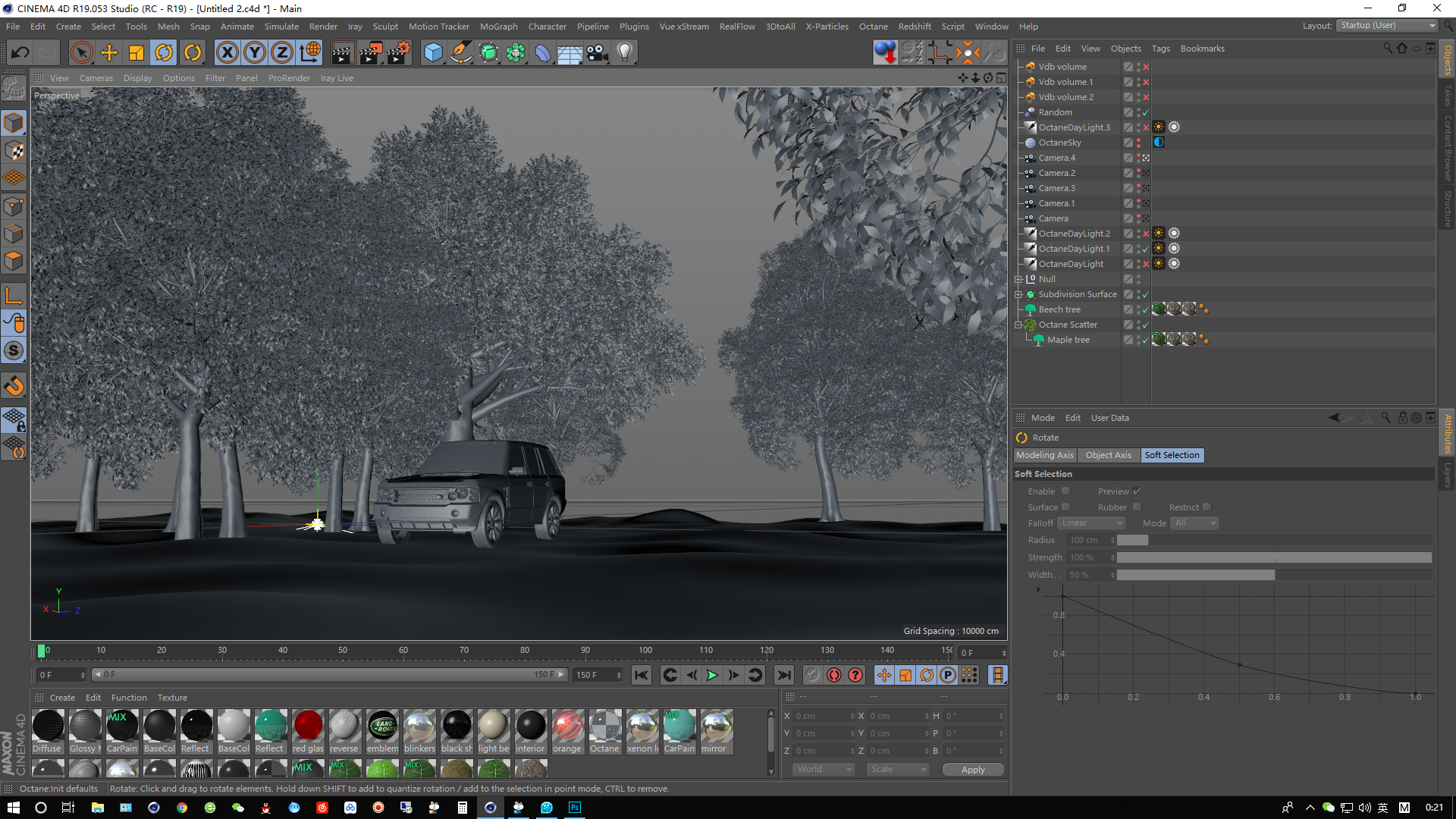
Task: Select the Maple tree object in Object Manager
Action: coord(1068,339)
